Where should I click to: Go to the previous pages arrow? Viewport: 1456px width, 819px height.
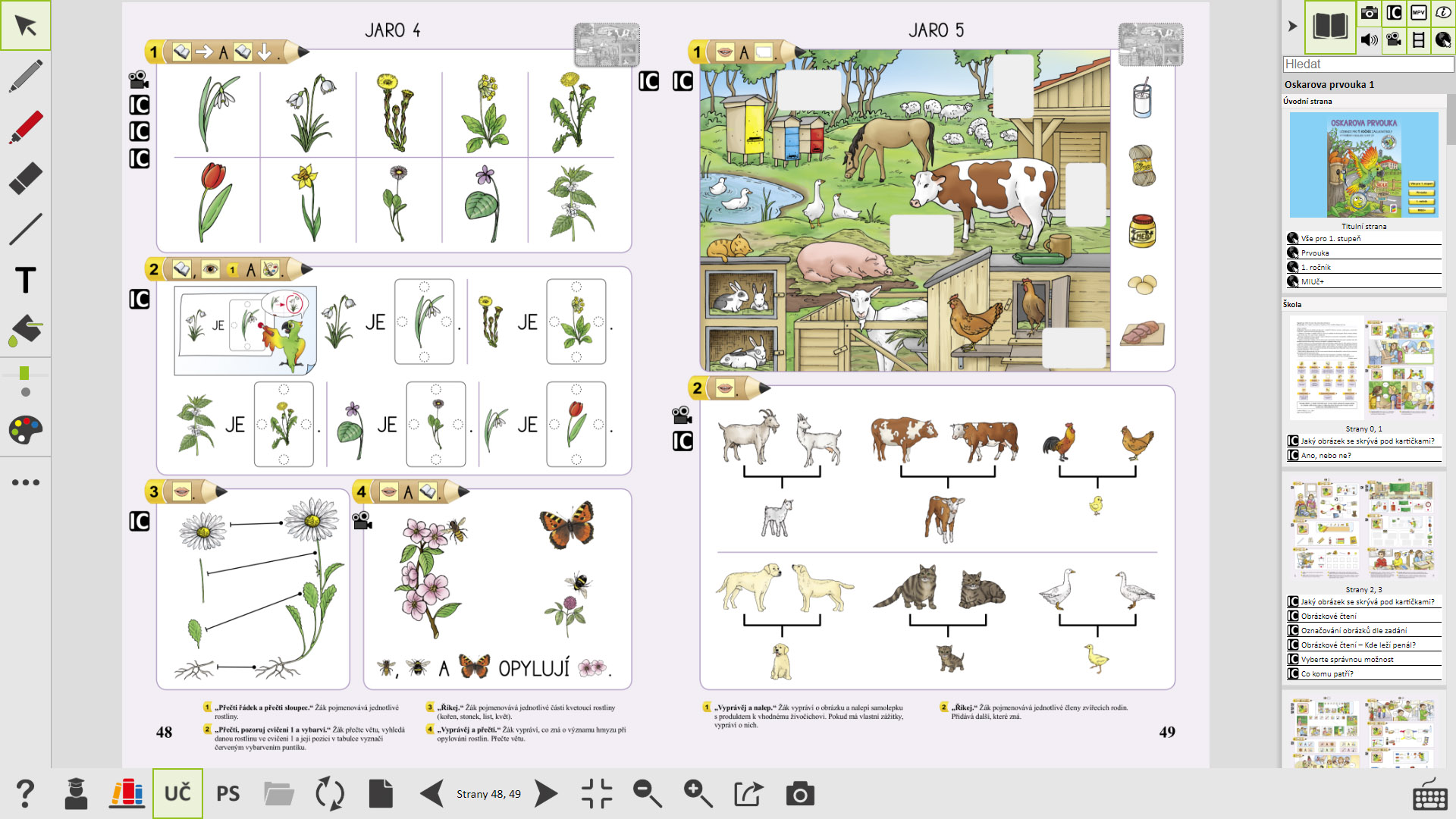432,794
